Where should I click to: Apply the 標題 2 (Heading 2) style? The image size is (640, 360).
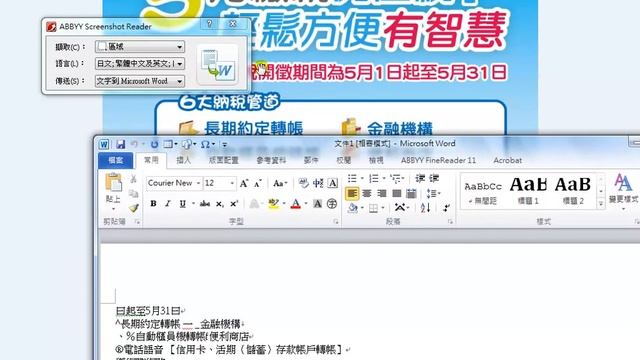(573, 192)
